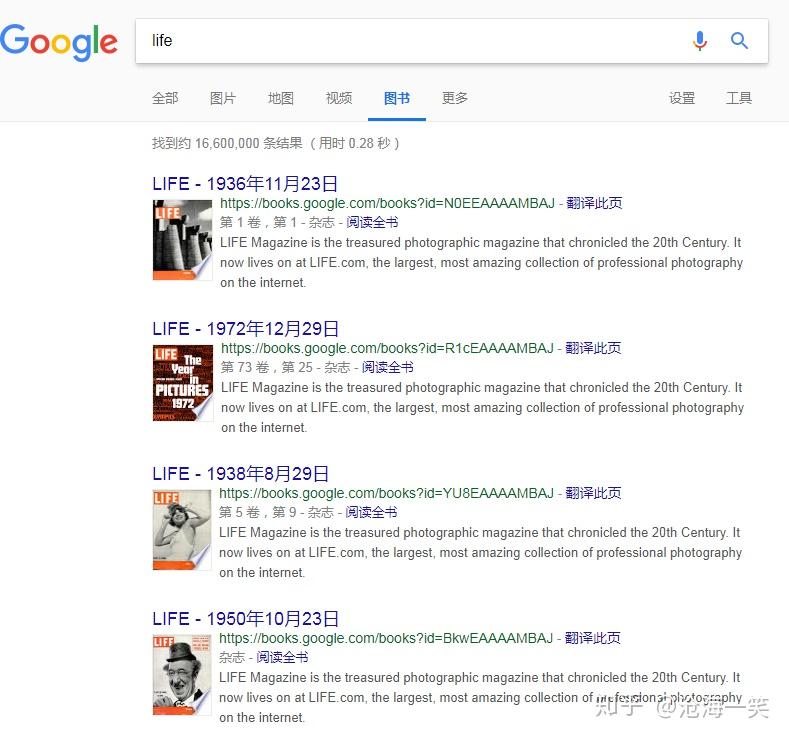The image size is (789, 740).
Task: Click 翻译此页 for the YU8EAAAAMBAJ result
Action: [593, 493]
